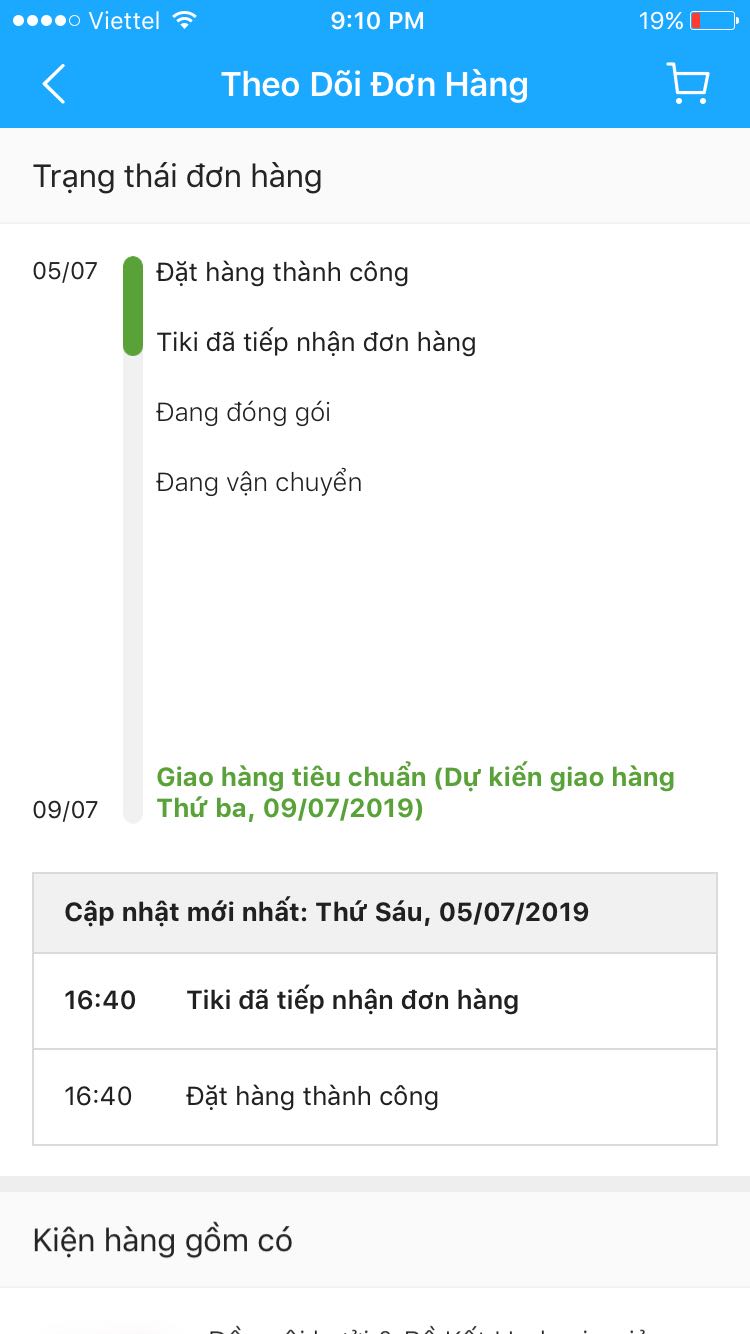Select the 'Đặt hàng thành công' milestone
The height and width of the screenshot is (1334, 750).
pos(282,272)
